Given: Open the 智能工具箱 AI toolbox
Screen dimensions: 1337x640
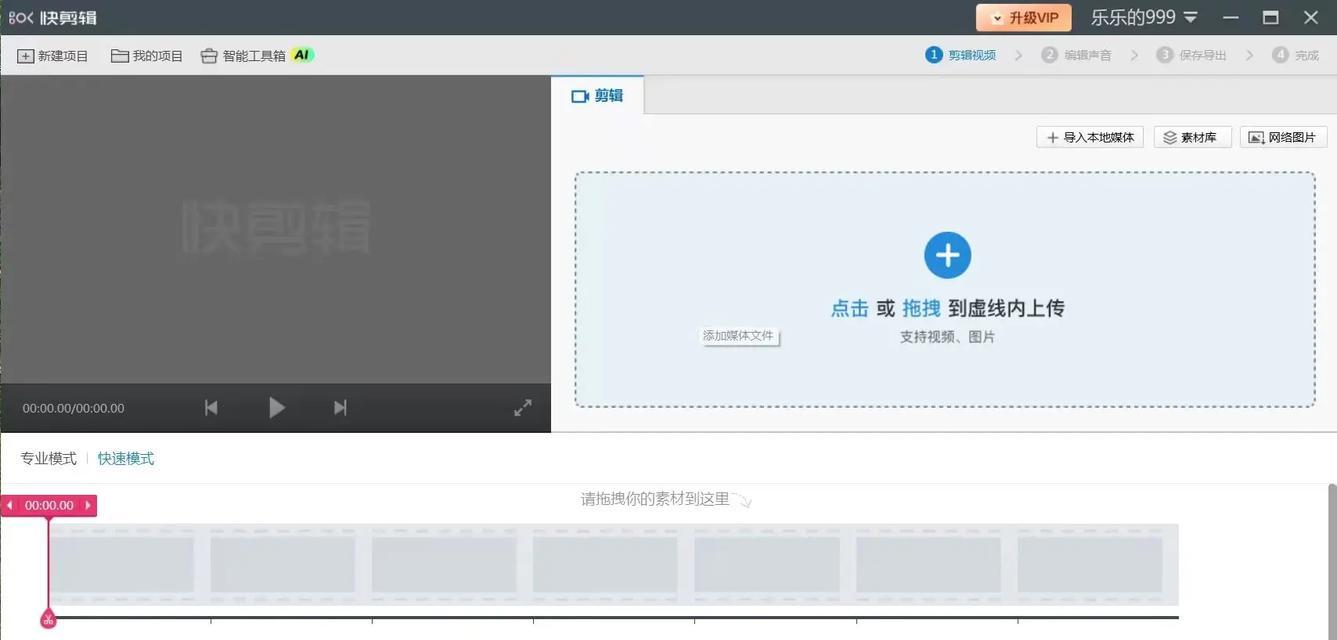Looking at the screenshot, I should pyautogui.click(x=257, y=56).
